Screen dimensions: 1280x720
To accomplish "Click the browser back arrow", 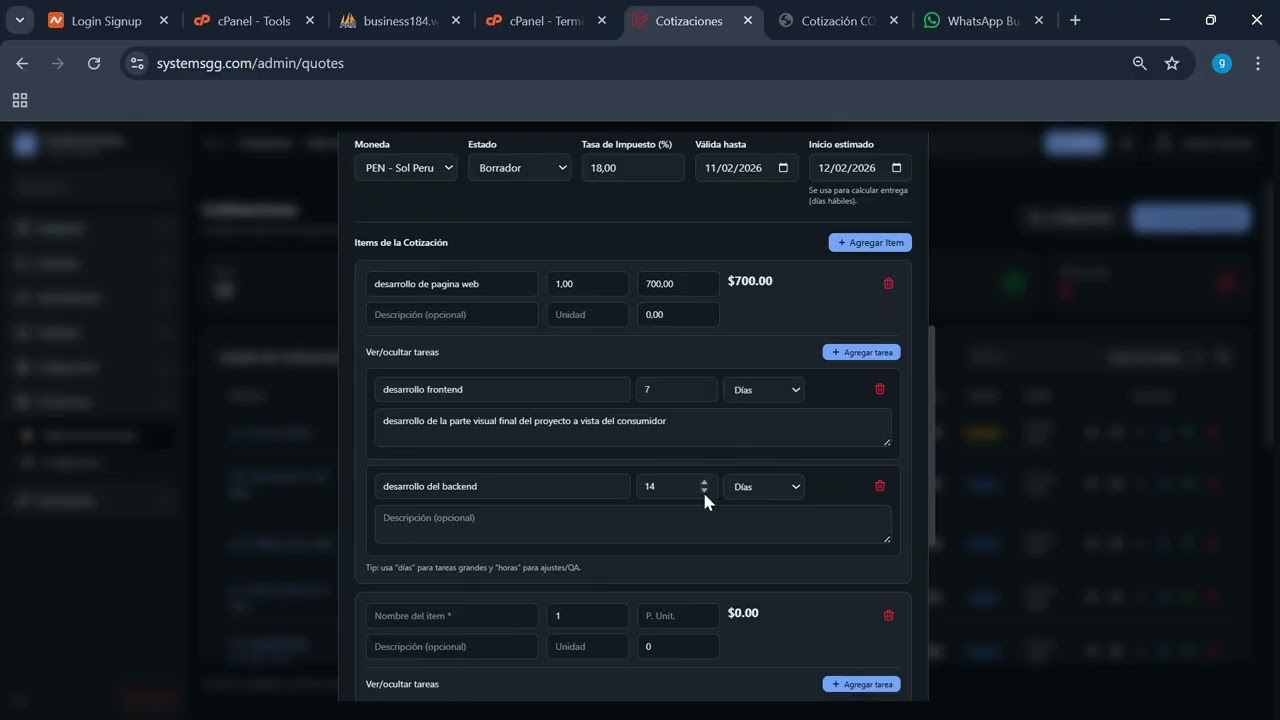I will (22, 63).
